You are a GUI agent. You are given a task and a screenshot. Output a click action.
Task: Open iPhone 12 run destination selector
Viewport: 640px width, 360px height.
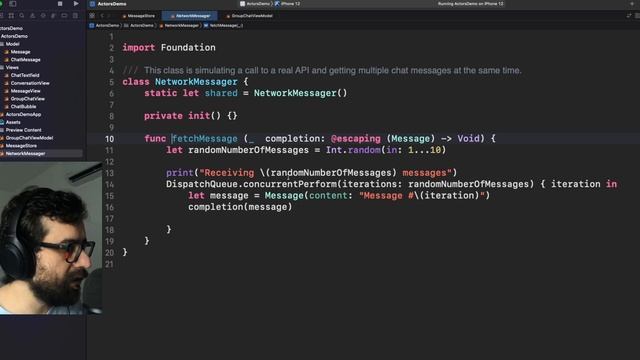pyautogui.click(x=288, y=4)
